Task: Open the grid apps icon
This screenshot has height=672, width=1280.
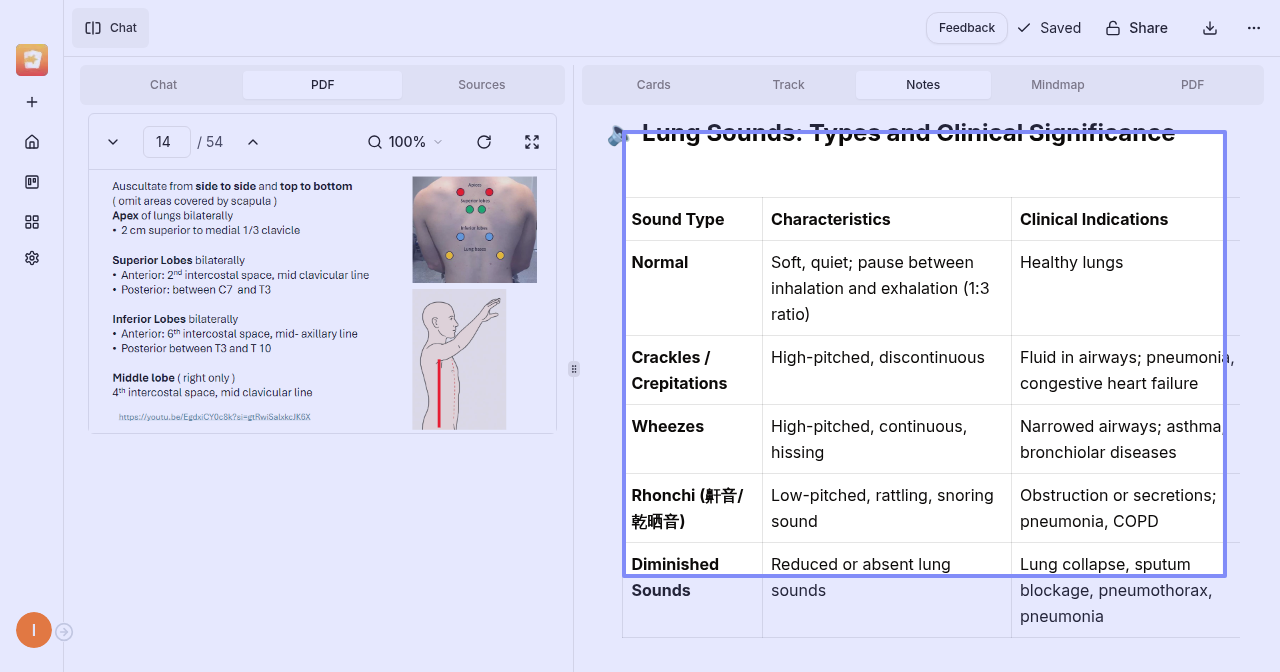Action: [32, 222]
